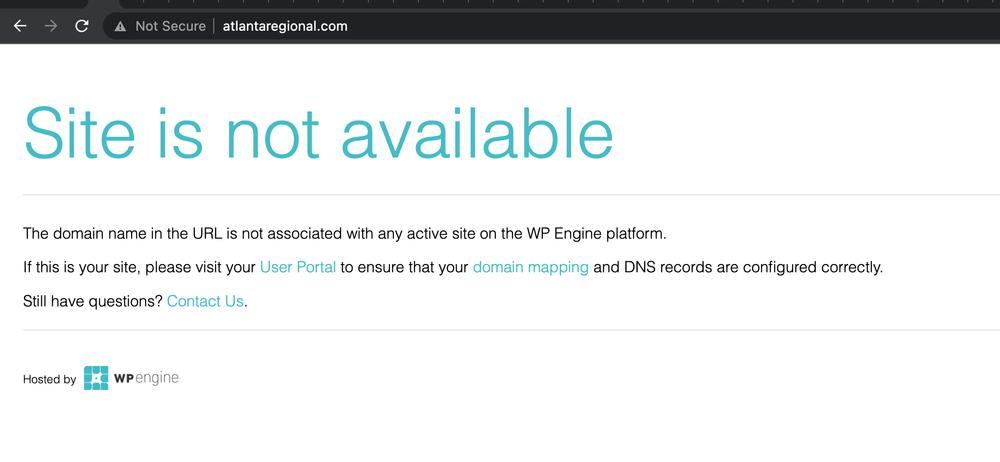Go back using the browser back arrow
The width and height of the screenshot is (1000, 462).
click(x=20, y=26)
